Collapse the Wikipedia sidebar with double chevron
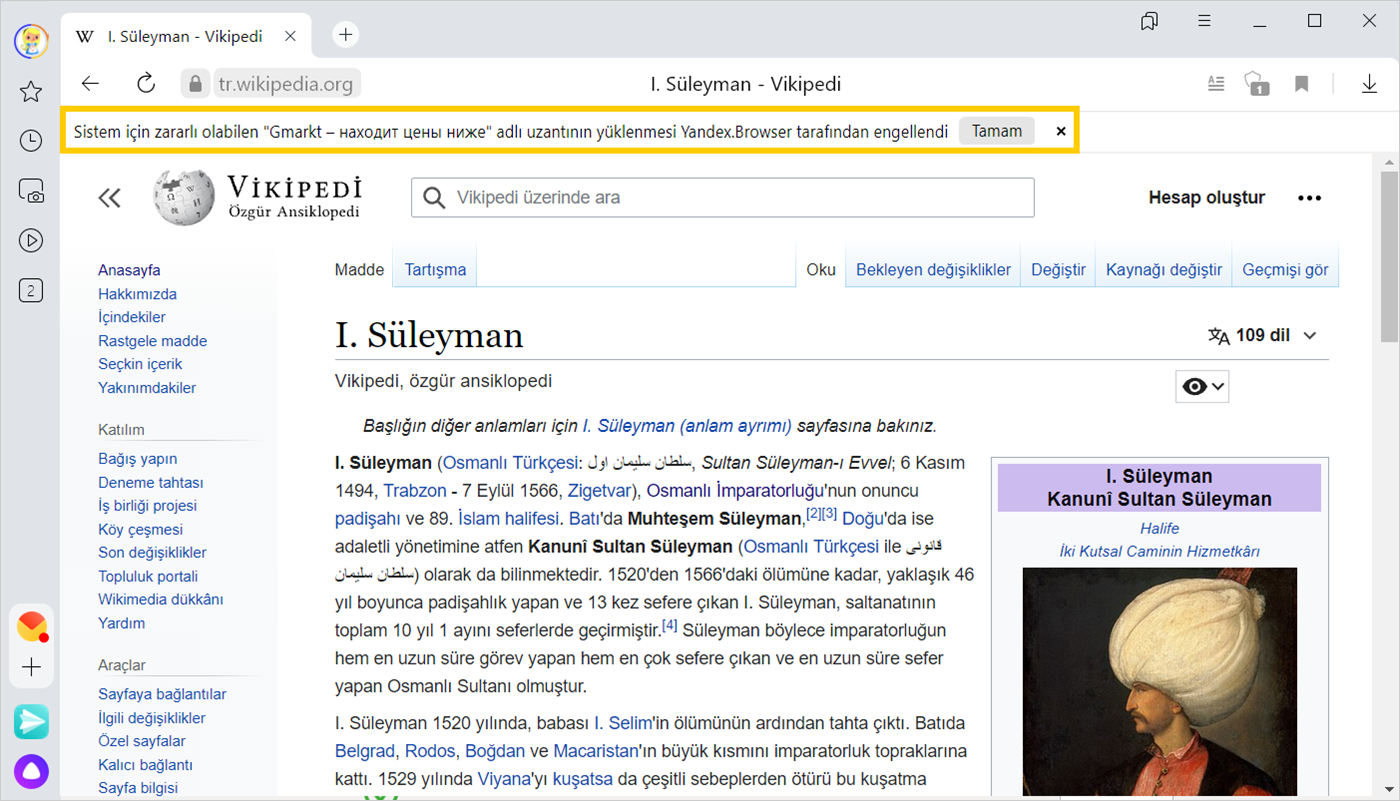1400x801 pixels. (x=109, y=198)
